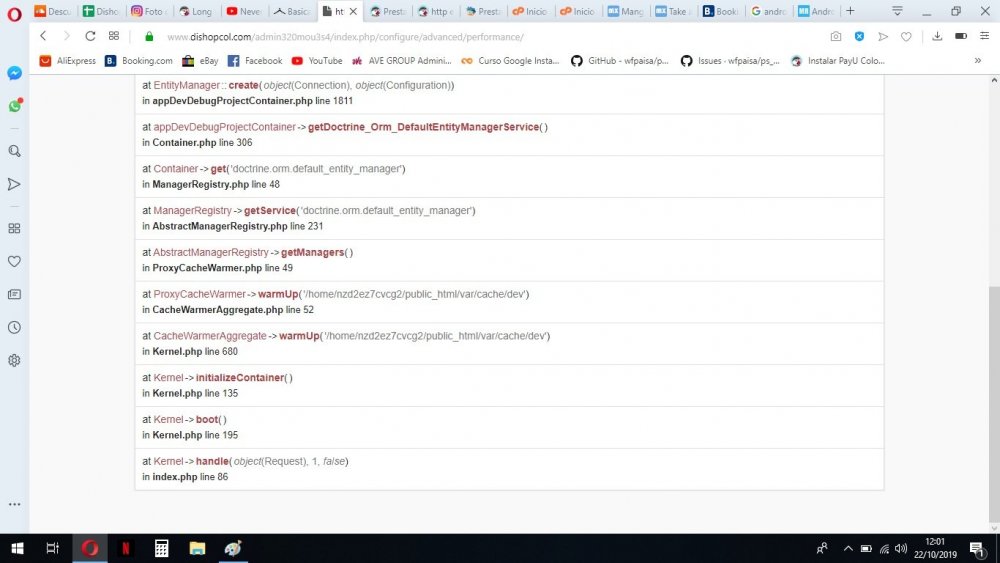Viewport: 1000px width, 563px height.
Task: Open the Issues - wfpaisa bookmark
Action: click(730, 61)
